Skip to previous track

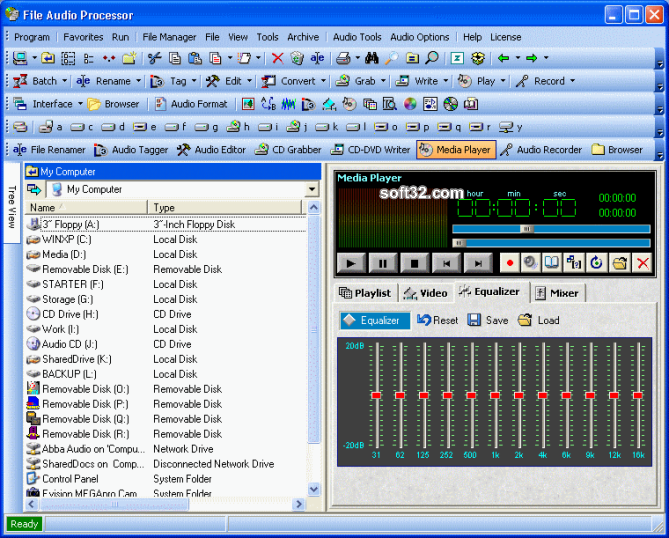446,263
